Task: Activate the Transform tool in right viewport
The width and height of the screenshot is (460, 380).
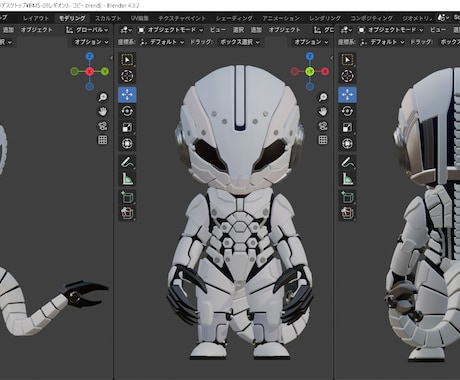Action: point(347,144)
